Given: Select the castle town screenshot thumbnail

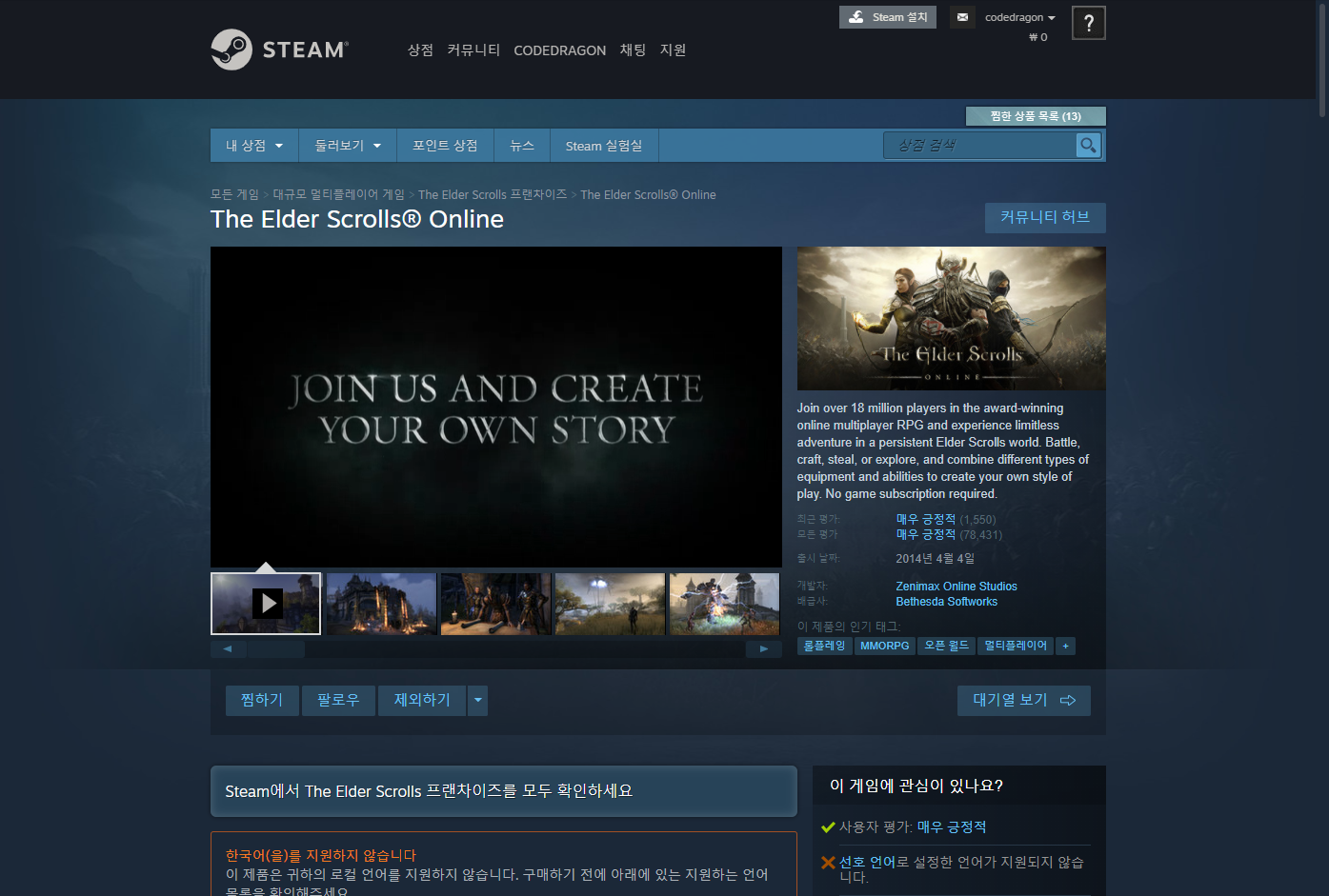Looking at the screenshot, I should click(381, 604).
